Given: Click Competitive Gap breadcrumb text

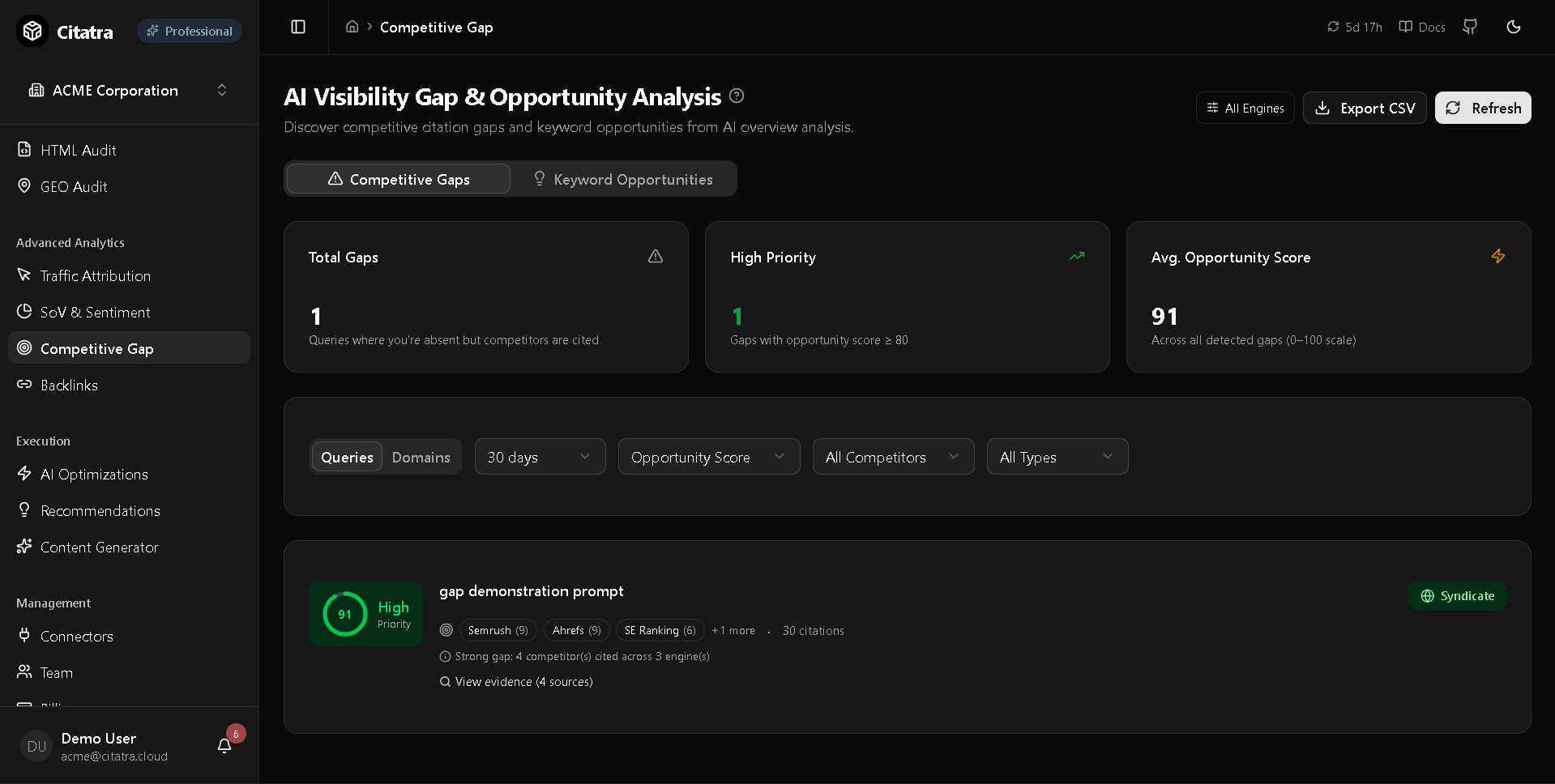Looking at the screenshot, I should click(436, 27).
